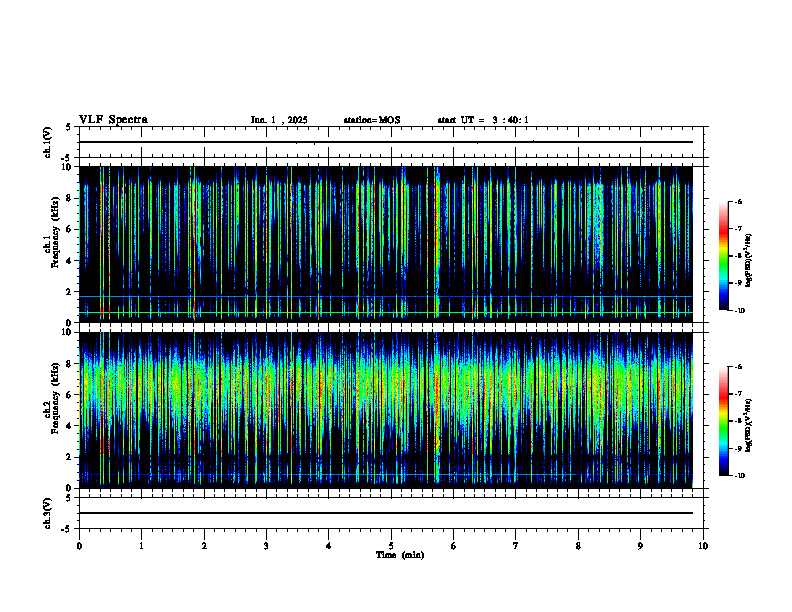
Task: Click the "station=MOS" header label
Action: click(372, 120)
